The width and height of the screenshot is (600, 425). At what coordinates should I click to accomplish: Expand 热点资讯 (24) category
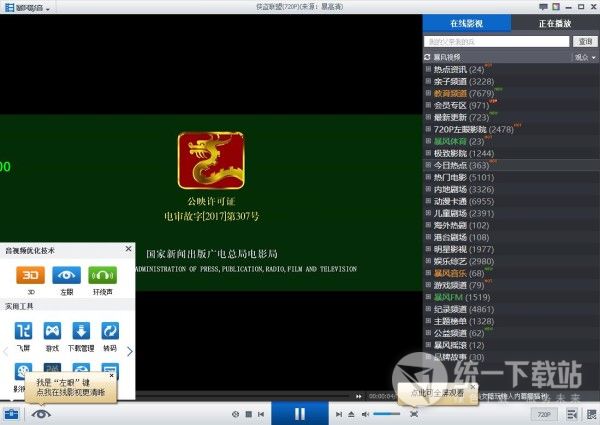pyautogui.click(x=428, y=69)
